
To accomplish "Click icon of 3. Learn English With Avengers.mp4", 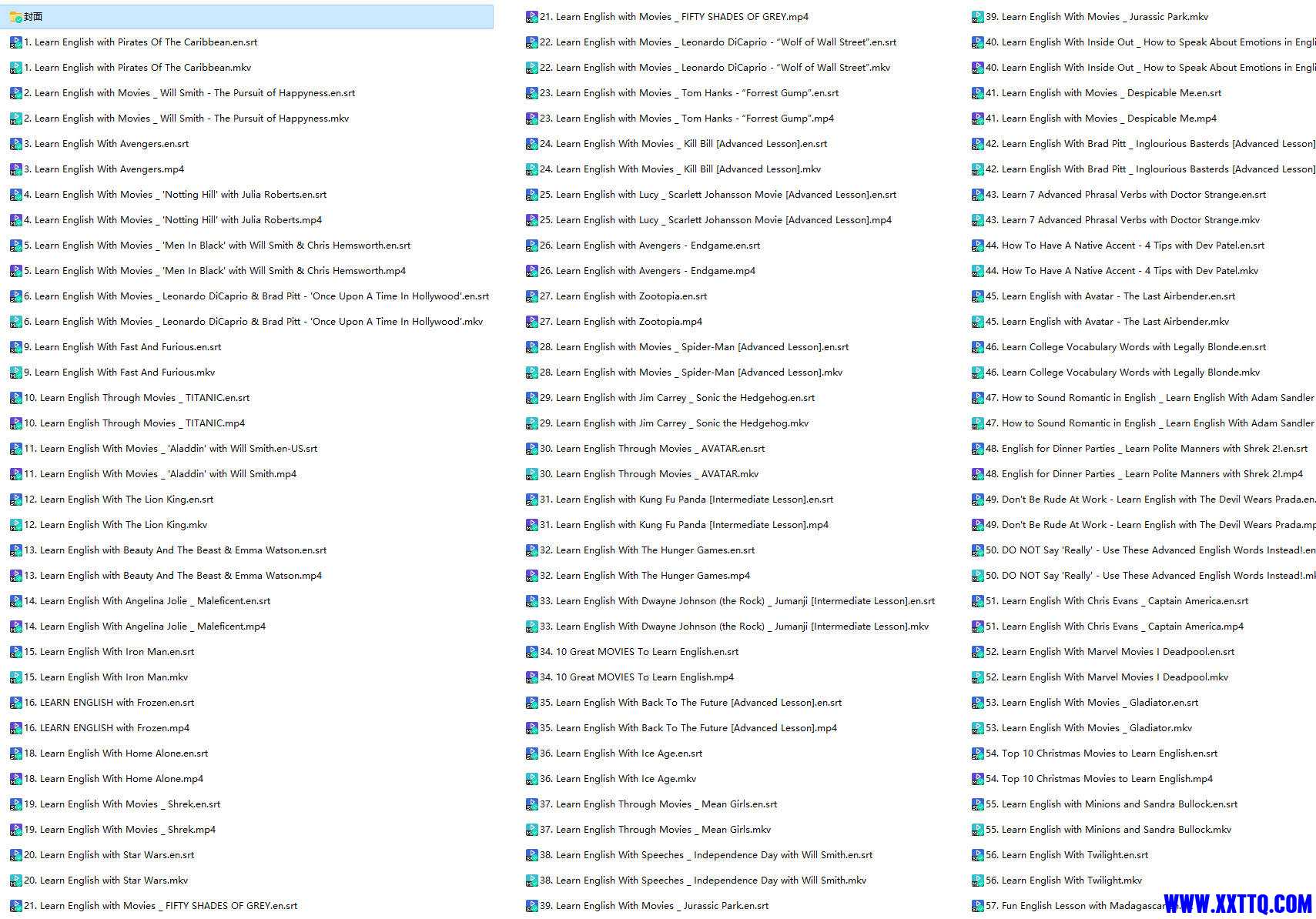I will point(15,169).
